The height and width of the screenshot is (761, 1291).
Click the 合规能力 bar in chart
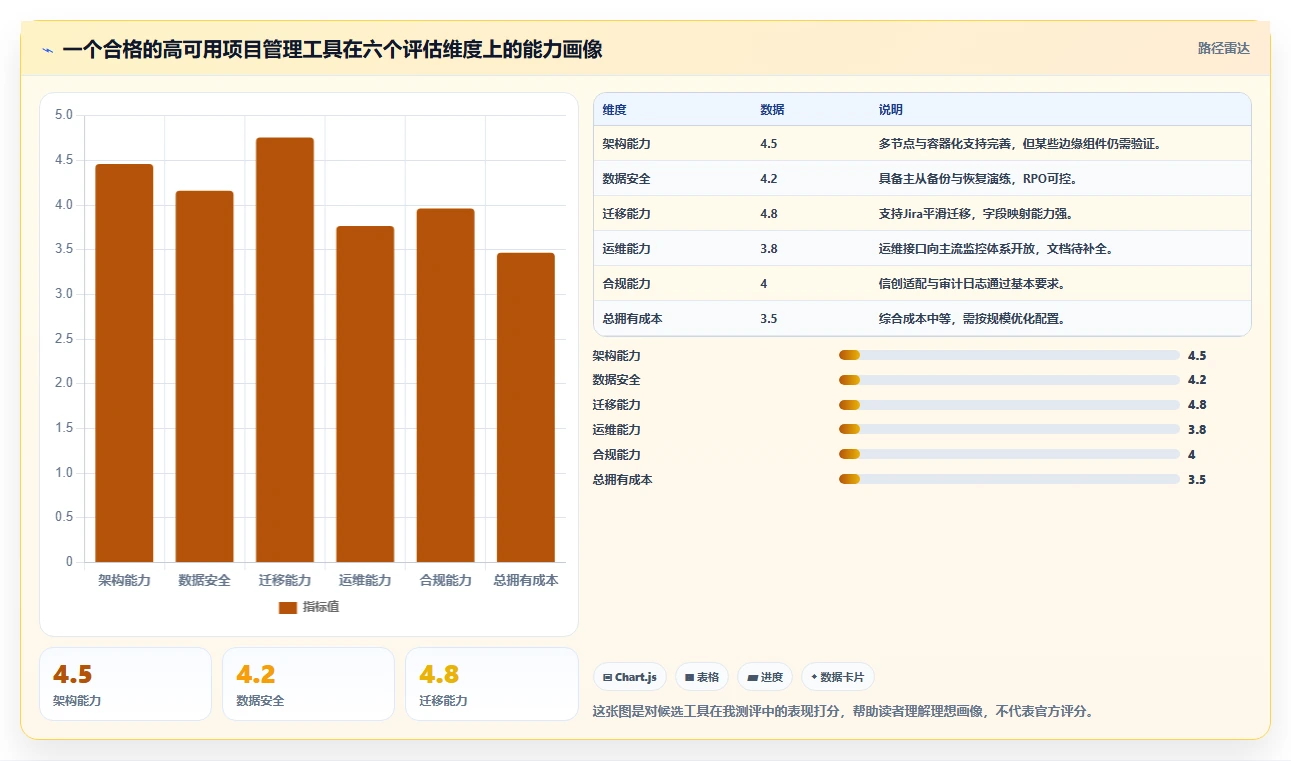pos(445,385)
